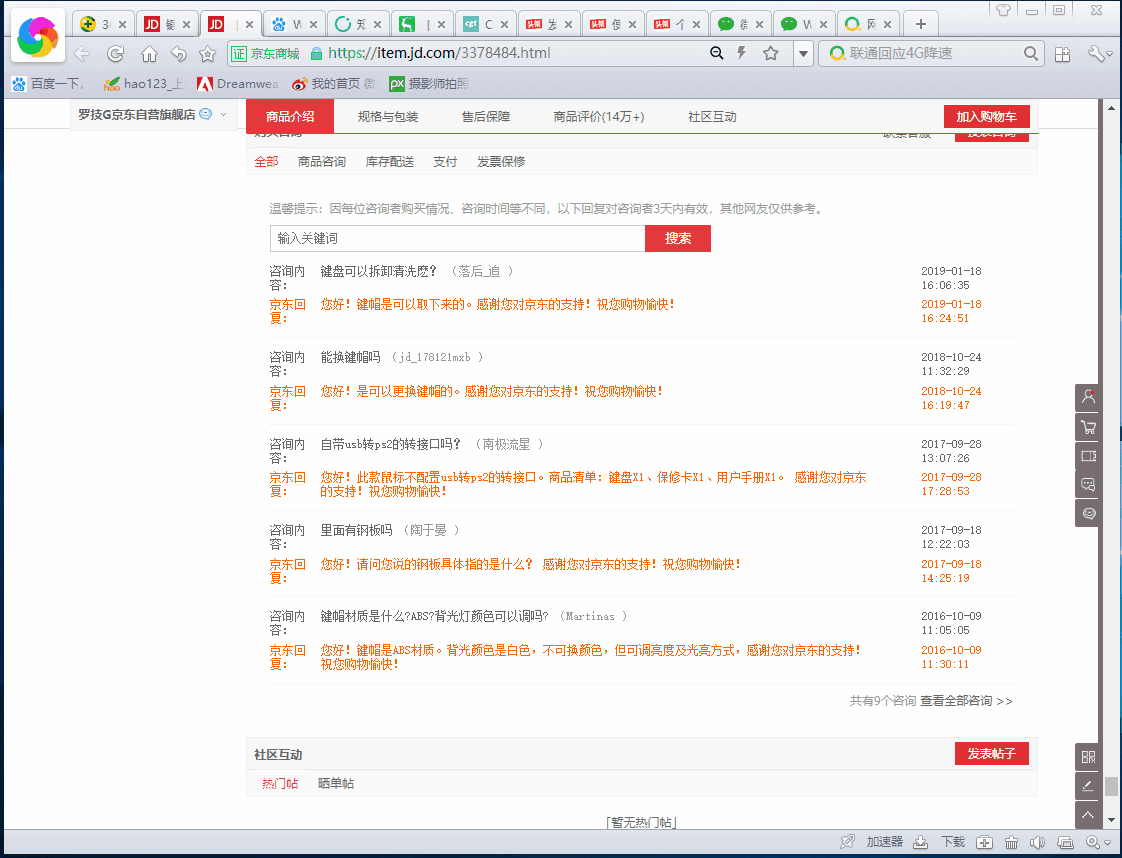
Task: Switch to the 社区互动 tab
Action: point(712,117)
